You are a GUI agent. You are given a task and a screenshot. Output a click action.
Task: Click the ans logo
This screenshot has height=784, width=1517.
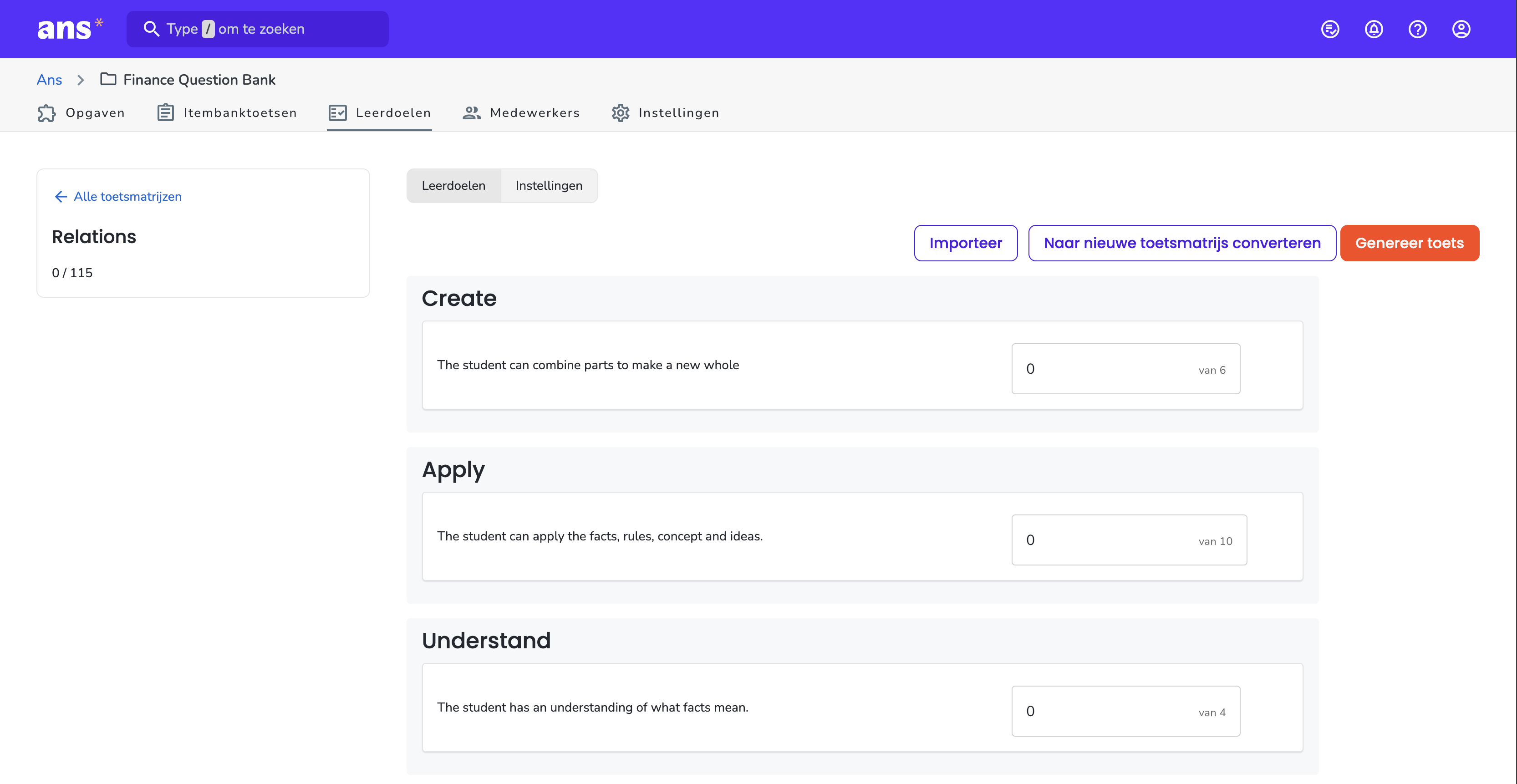(x=70, y=29)
